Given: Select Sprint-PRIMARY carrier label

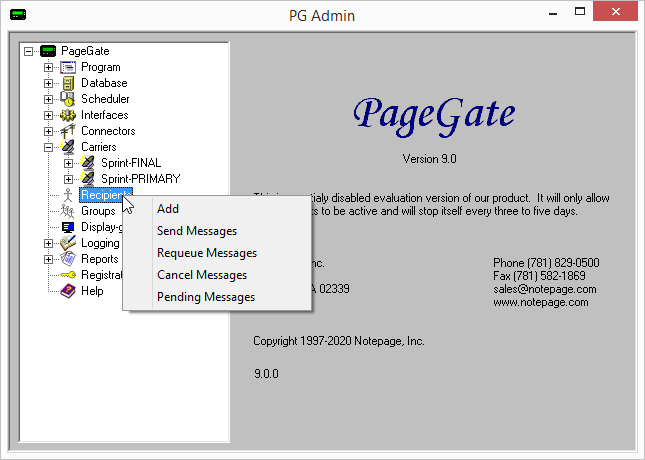Looking at the screenshot, I should (x=141, y=179).
